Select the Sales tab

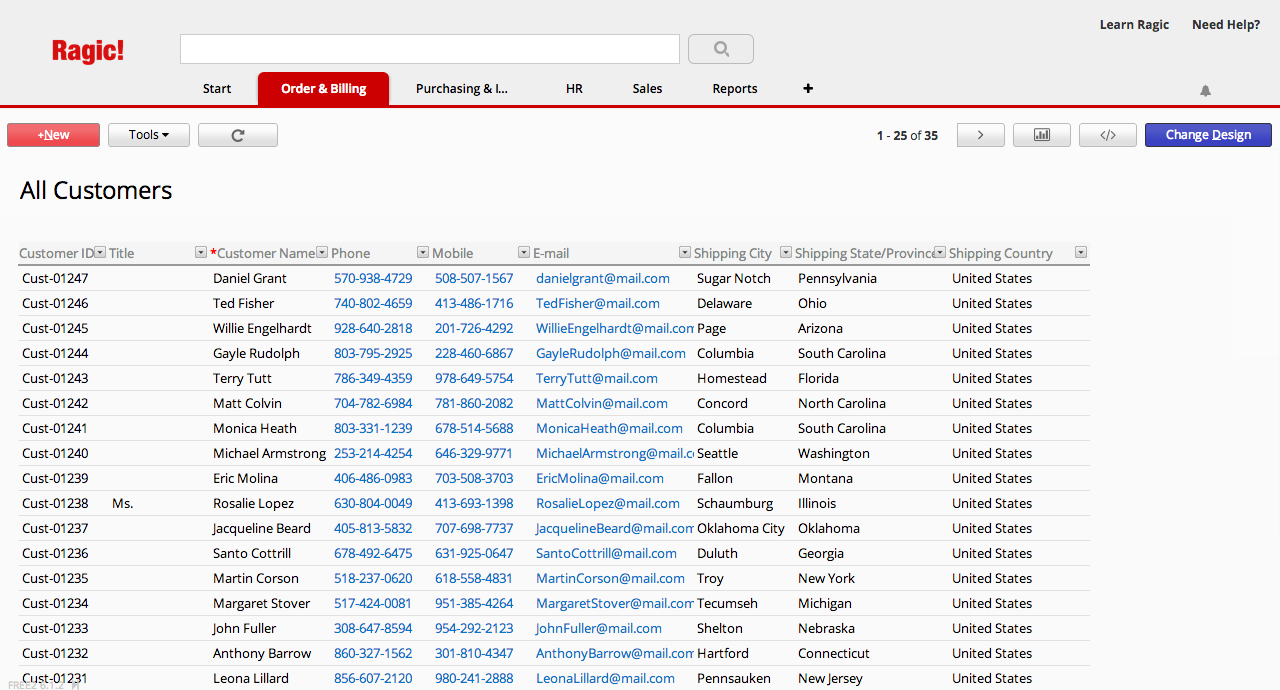click(647, 89)
